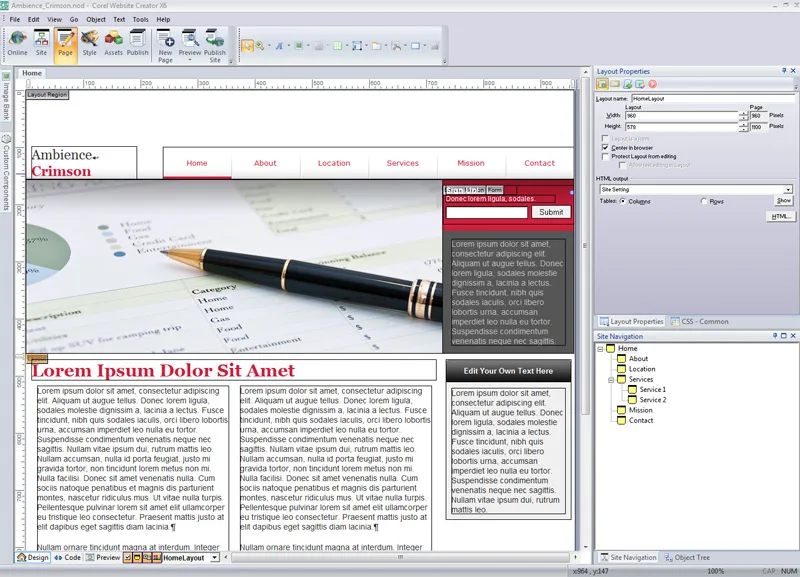Open the Online view toolbar icon
The height and width of the screenshot is (577, 800).
coord(17,43)
